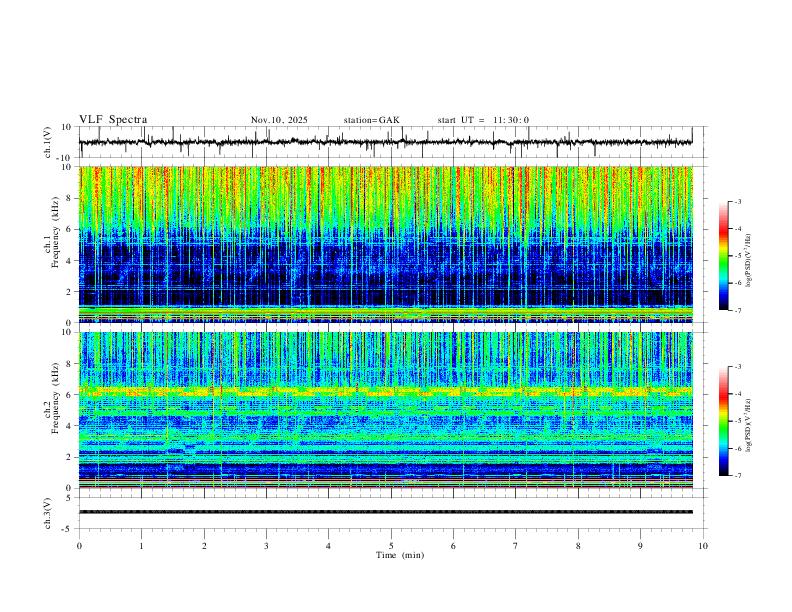Viewport: 792px width, 612px height.
Task: Click the ch.3 voltage trace strip
Action: coord(385,512)
